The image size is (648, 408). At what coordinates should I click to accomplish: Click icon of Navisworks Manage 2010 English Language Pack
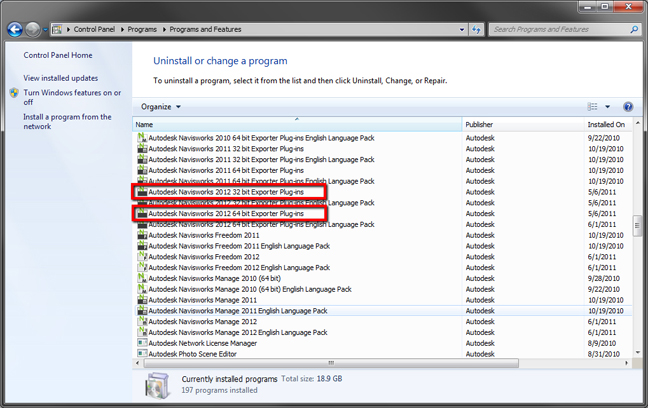142,289
